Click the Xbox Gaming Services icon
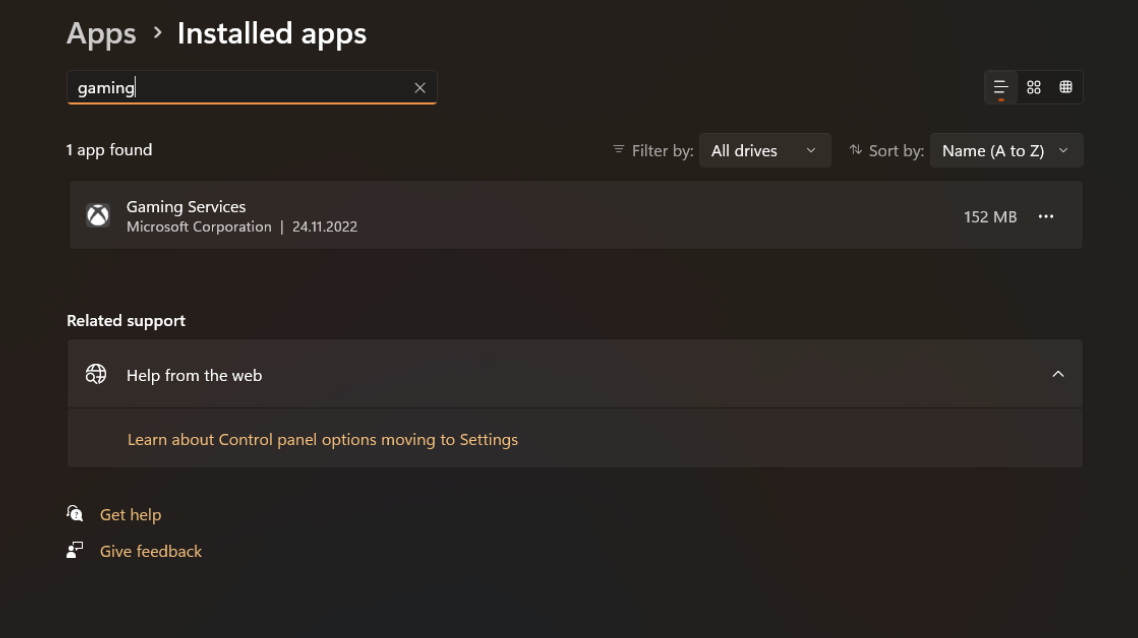This screenshot has height=638, width=1138. [98, 216]
